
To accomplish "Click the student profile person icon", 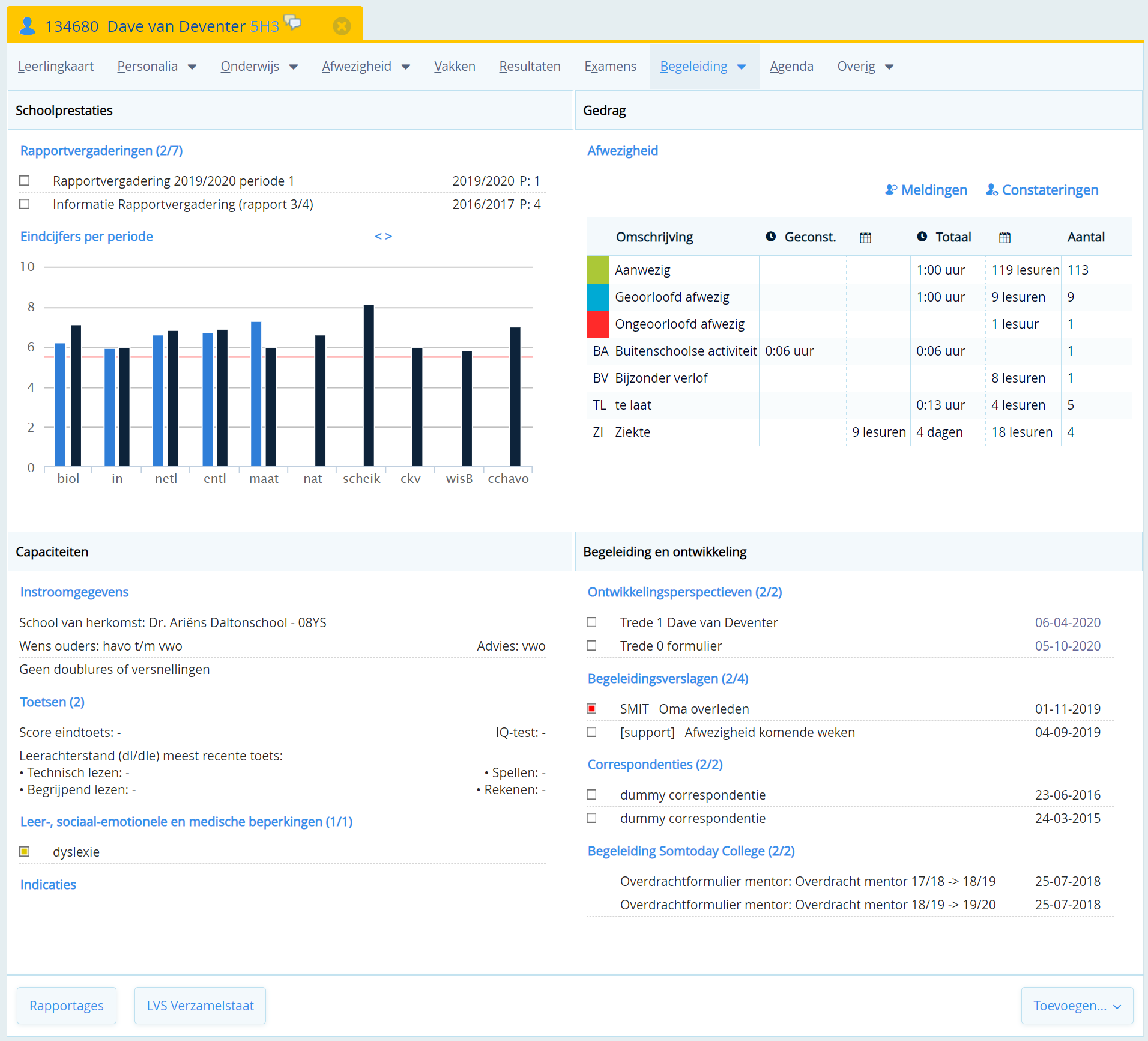I will pos(28,26).
